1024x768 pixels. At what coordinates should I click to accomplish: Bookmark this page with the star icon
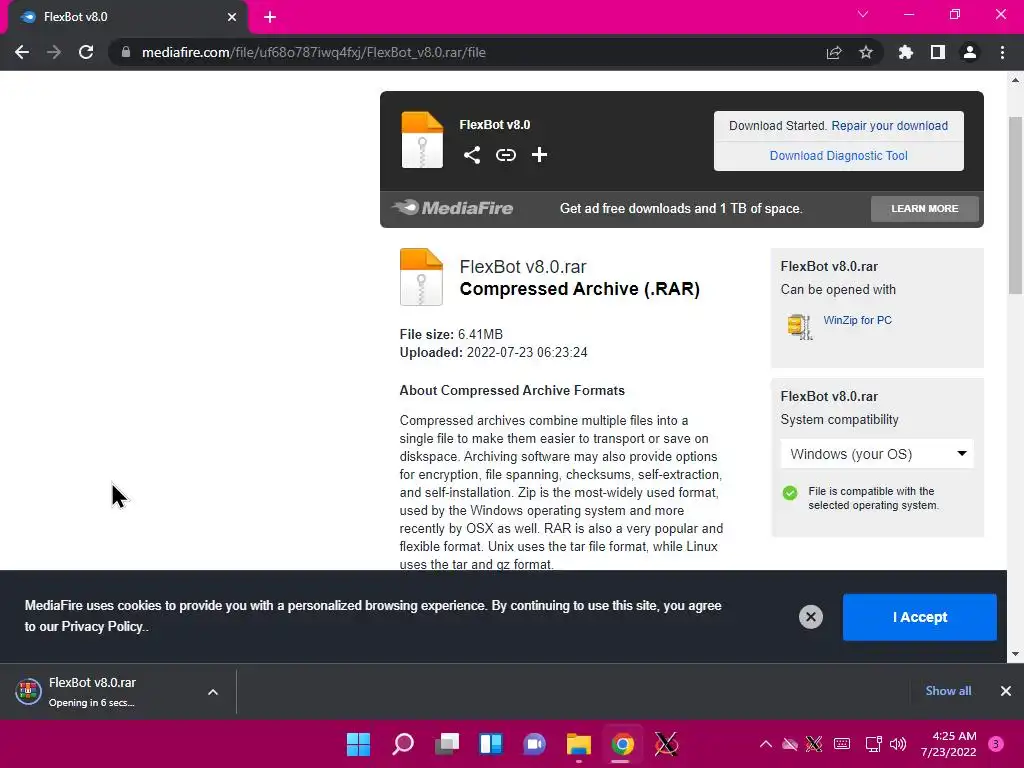click(x=866, y=52)
